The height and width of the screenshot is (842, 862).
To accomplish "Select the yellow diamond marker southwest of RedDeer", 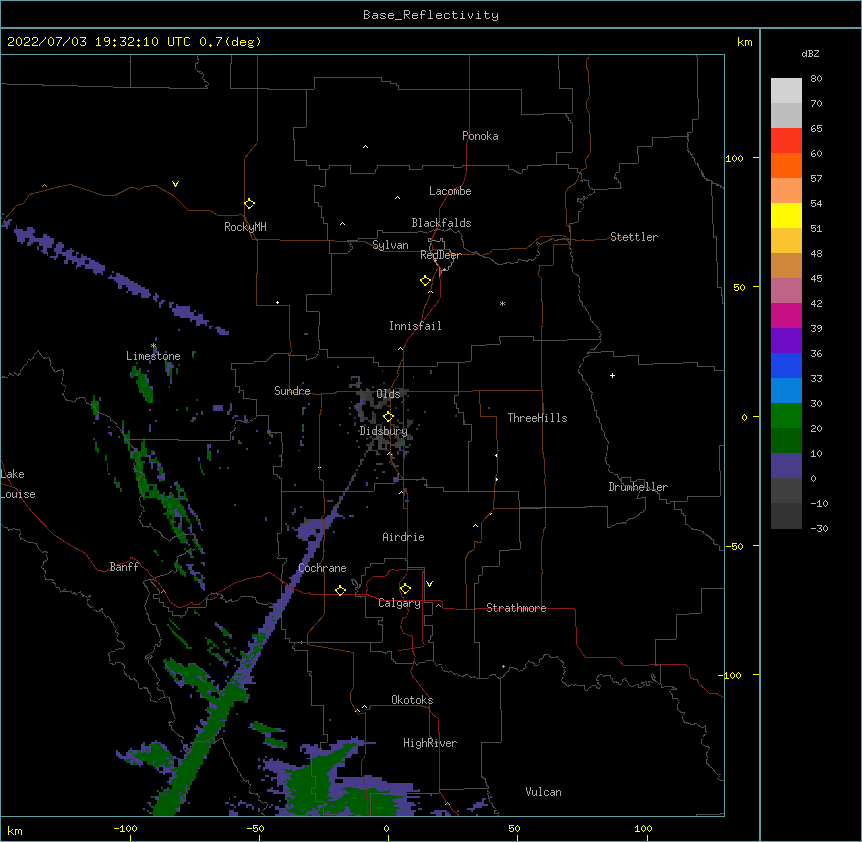I will click(426, 281).
